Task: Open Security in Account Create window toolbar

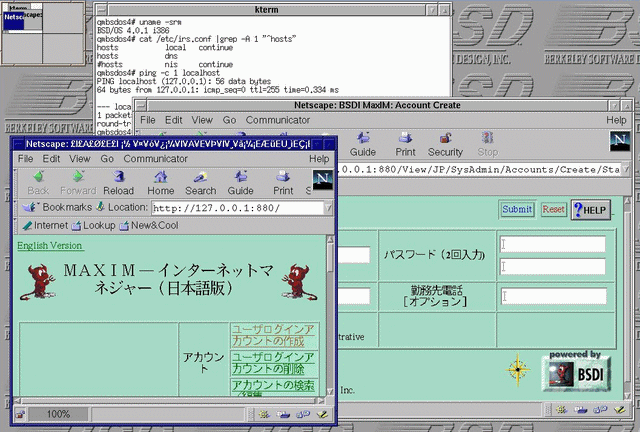Action: 445,144
